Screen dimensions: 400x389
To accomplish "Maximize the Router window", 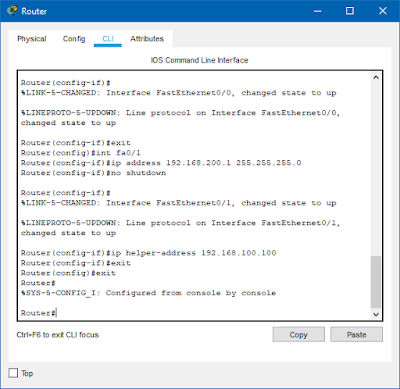I will (350, 11).
